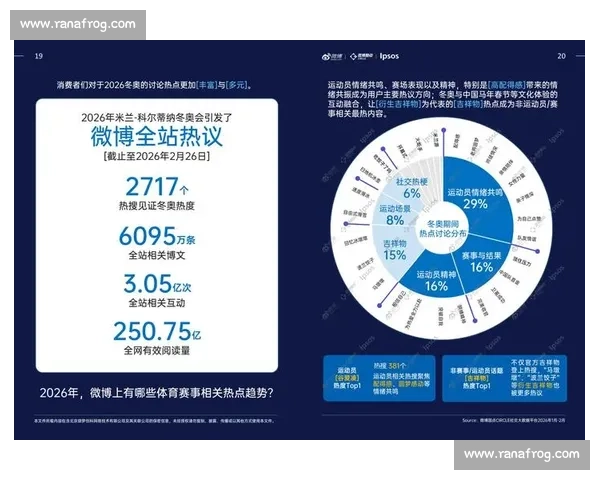Click the '赛事与结果 16%' pie segment
This screenshot has width=600, height=480.
click(481, 262)
